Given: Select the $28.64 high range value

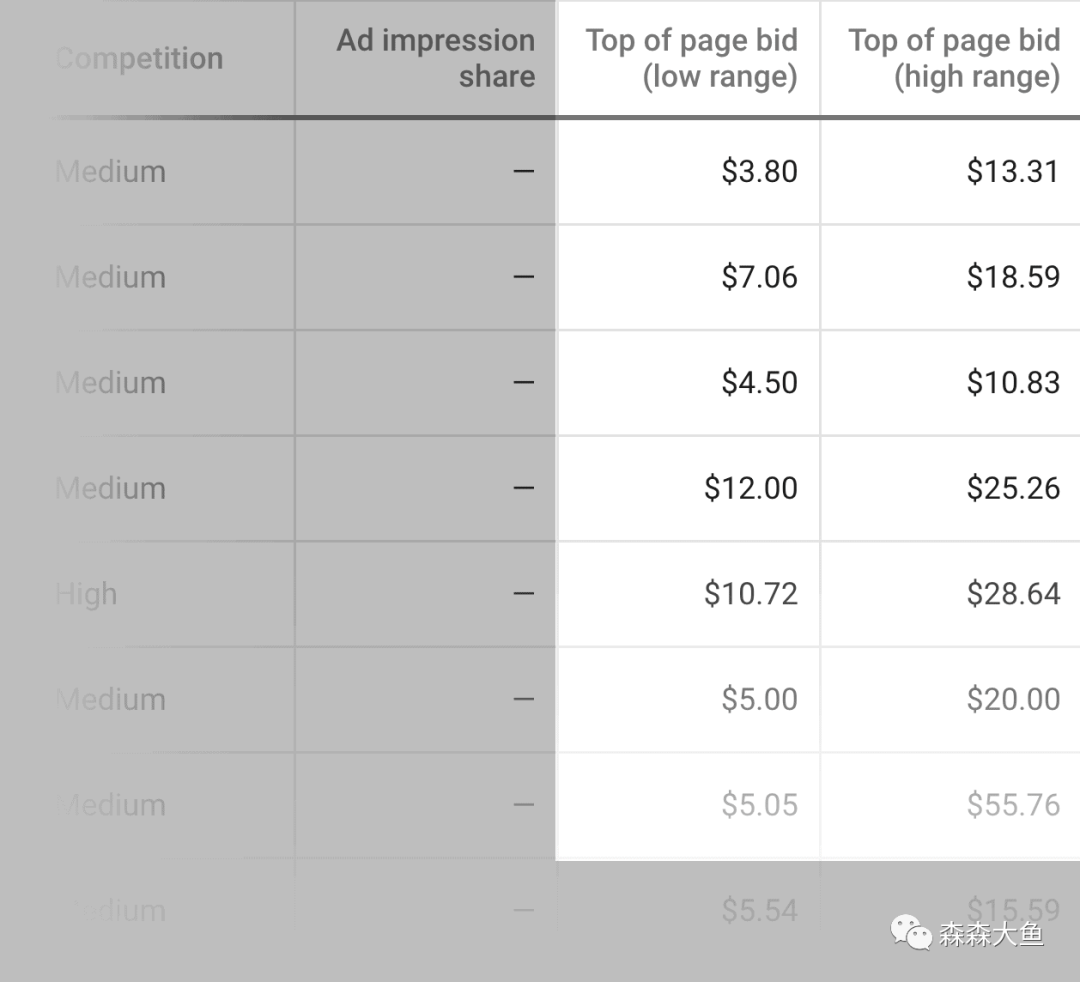Looking at the screenshot, I should click(x=1012, y=594).
